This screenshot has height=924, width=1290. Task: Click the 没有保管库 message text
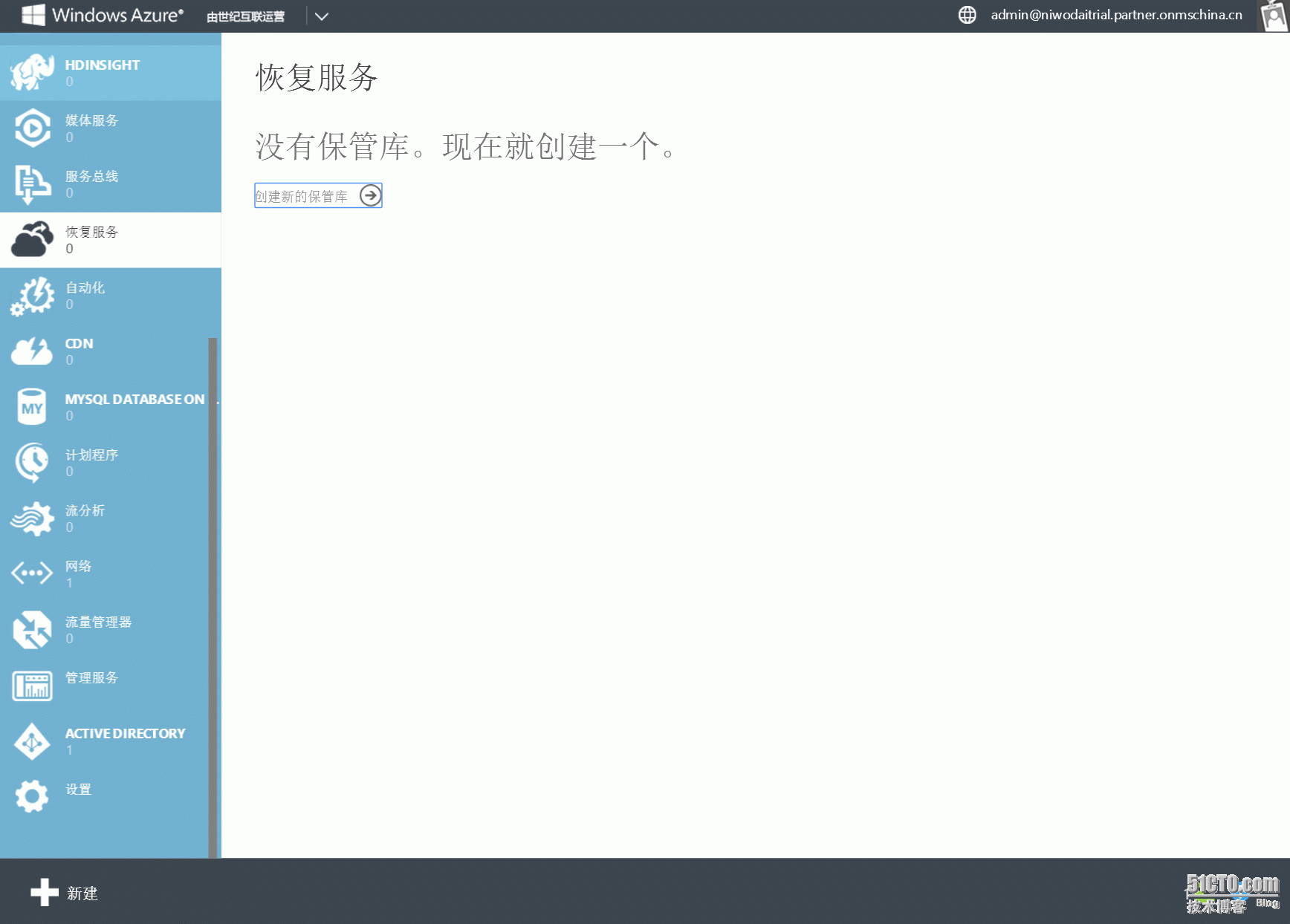pyautogui.click(x=465, y=146)
